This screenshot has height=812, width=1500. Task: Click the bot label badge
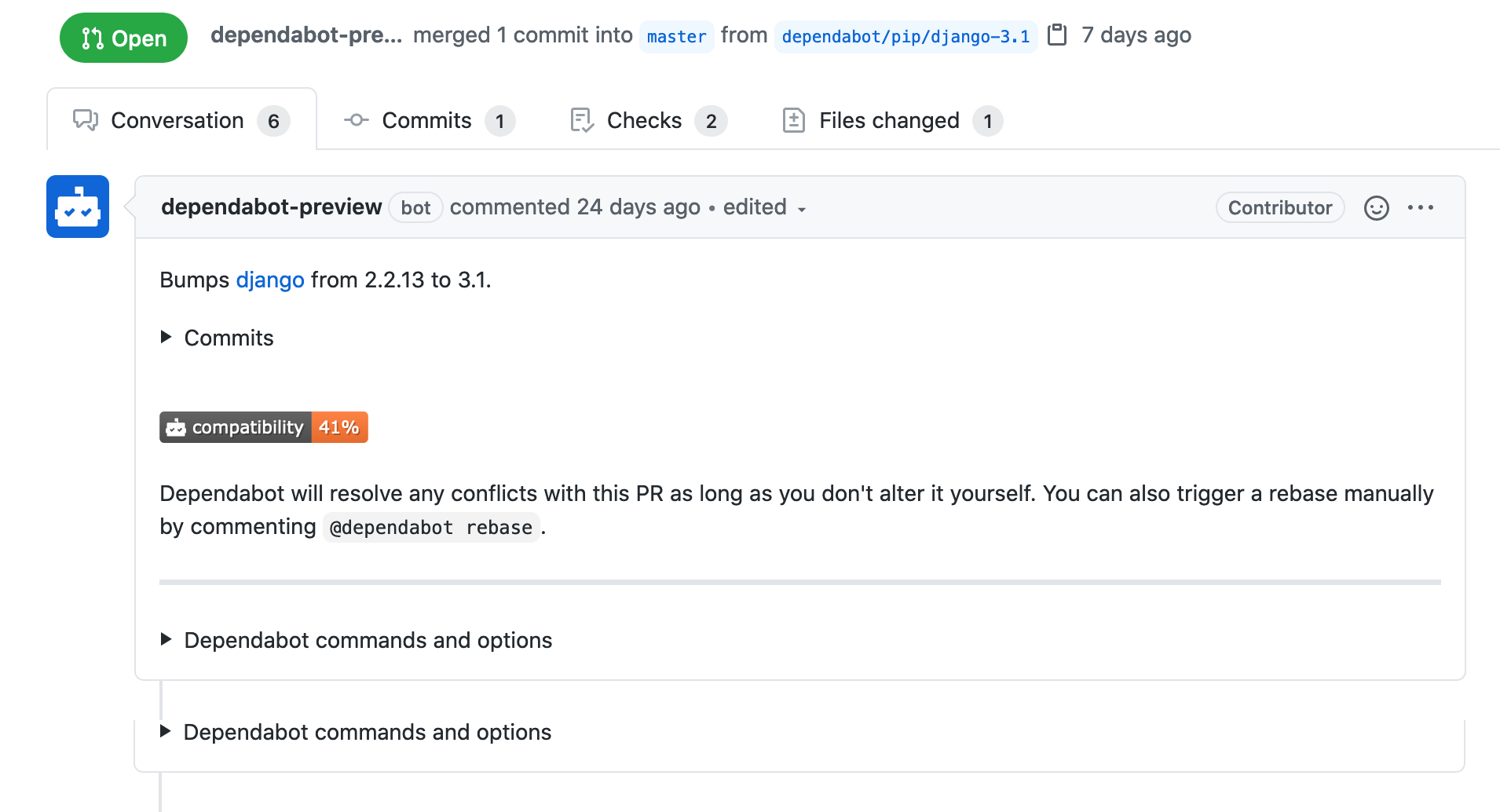(415, 207)
